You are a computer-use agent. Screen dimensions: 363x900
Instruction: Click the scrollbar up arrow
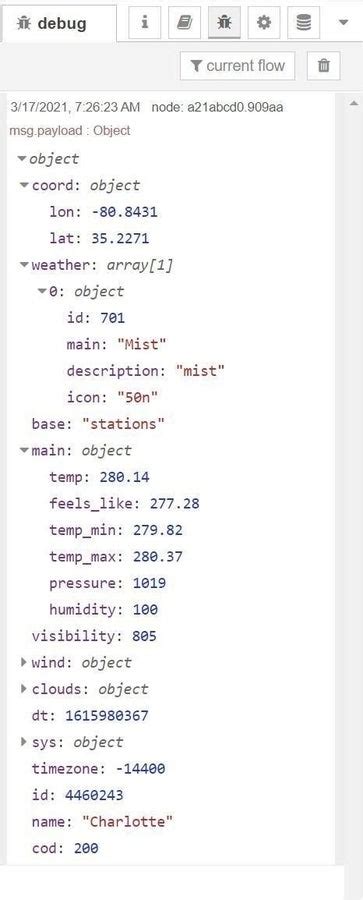point(353,103)
